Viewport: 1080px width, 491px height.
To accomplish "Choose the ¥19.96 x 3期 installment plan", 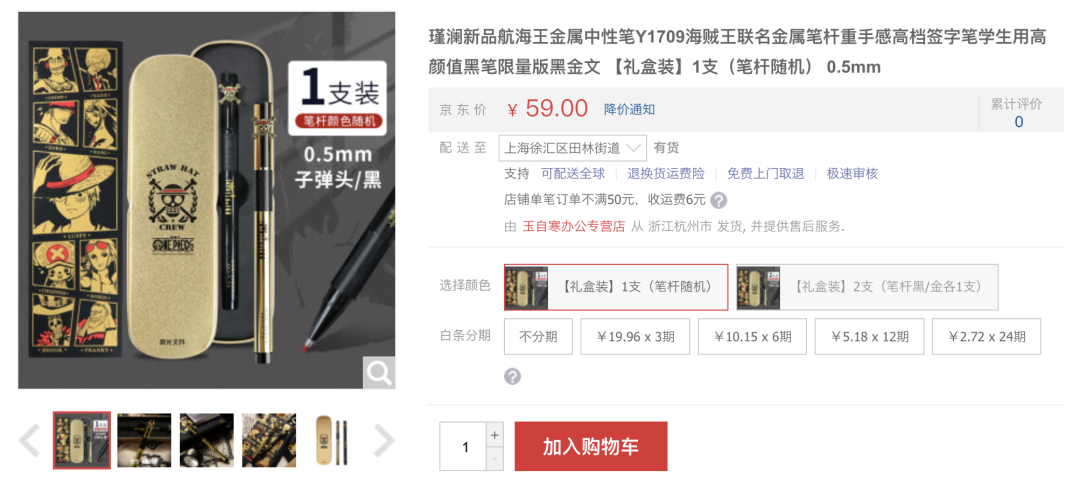I will point(635,337).
